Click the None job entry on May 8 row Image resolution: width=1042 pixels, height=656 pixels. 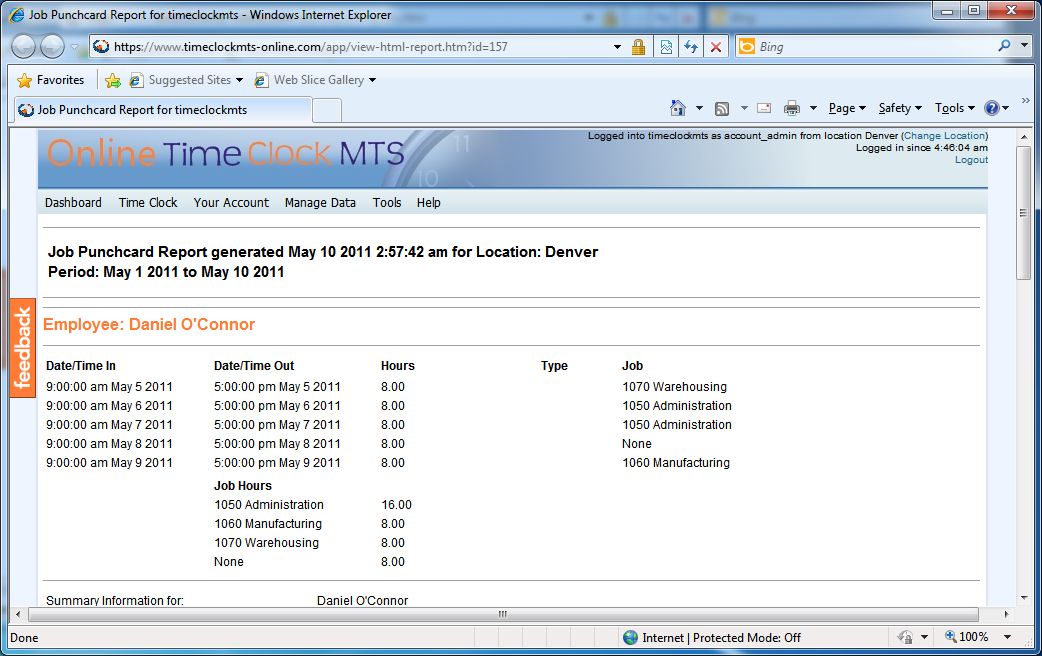(x=637, y=444)
